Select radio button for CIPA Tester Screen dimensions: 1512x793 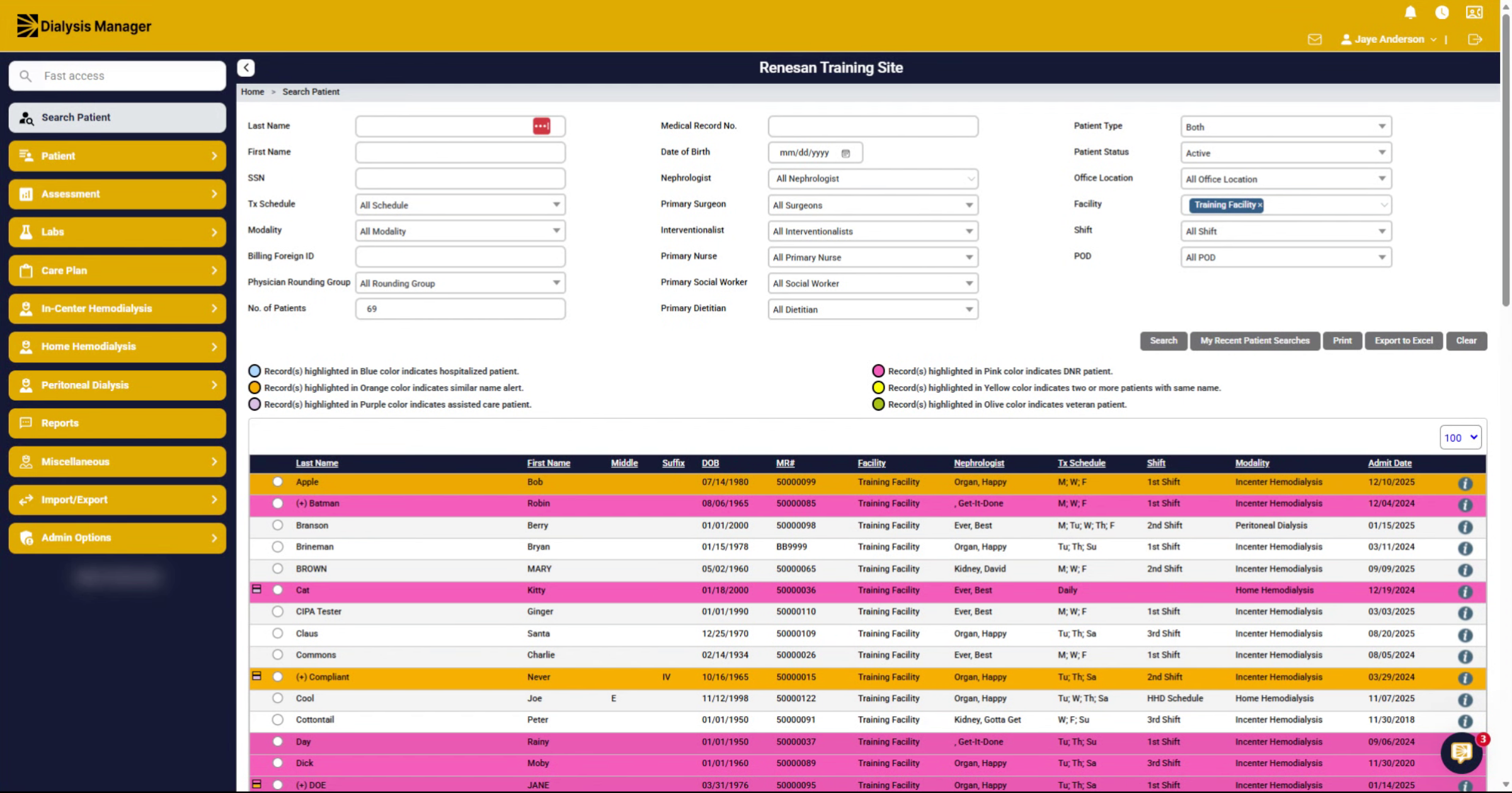point(277,612)
